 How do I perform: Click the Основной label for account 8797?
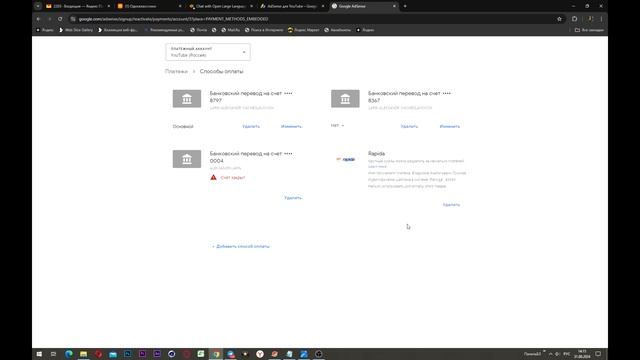pyautogui.click(x=183, y=127)
